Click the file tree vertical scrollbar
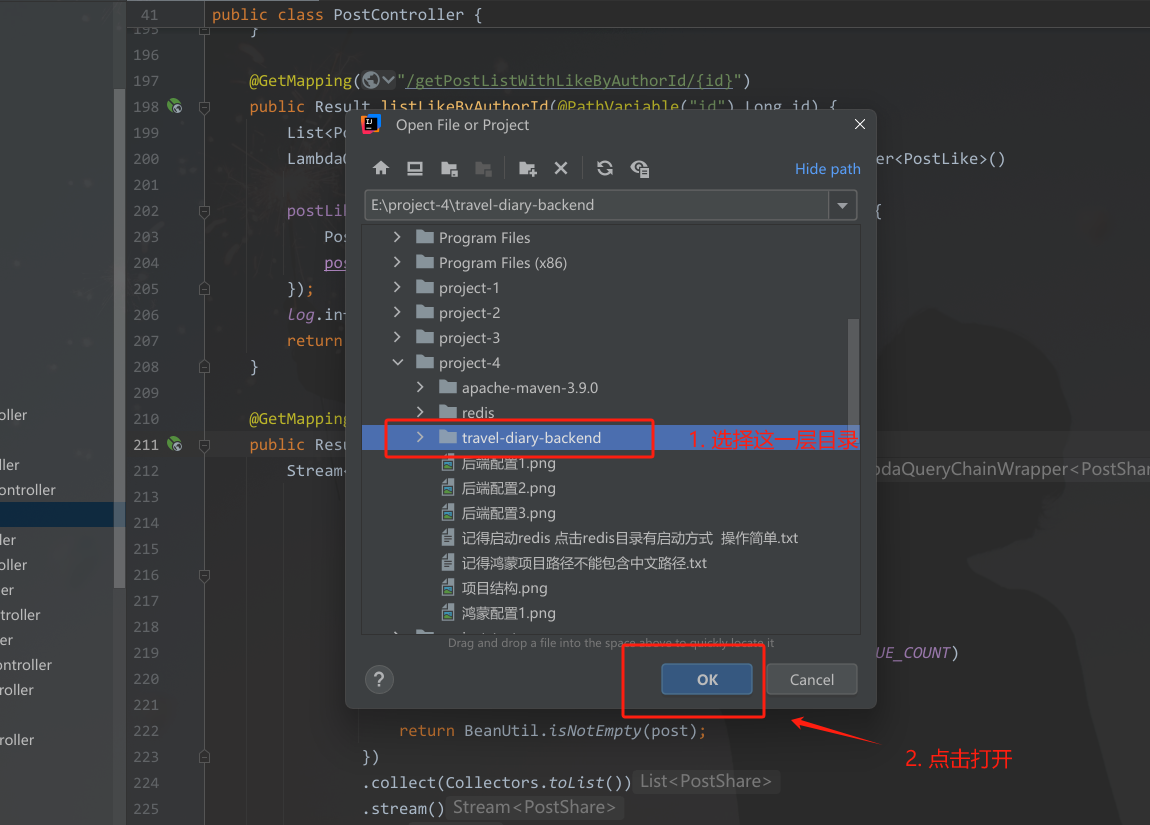This screenshot has height=825, width=1150. point(853,372)
